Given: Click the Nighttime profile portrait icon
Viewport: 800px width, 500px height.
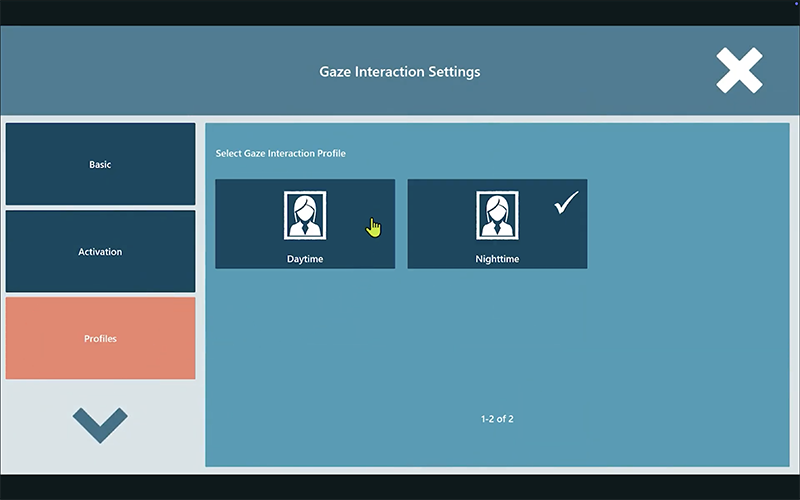Looking at the screenshot, I should tap(497, 215).
